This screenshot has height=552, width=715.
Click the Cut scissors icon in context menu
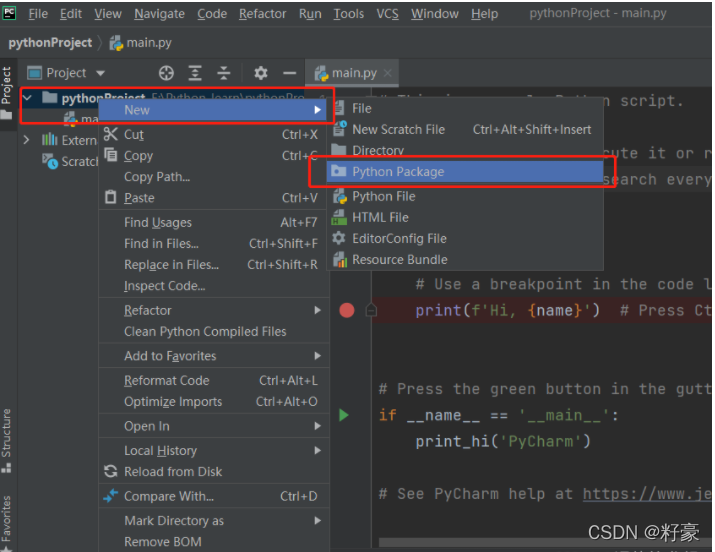click(x=110, y=134)
